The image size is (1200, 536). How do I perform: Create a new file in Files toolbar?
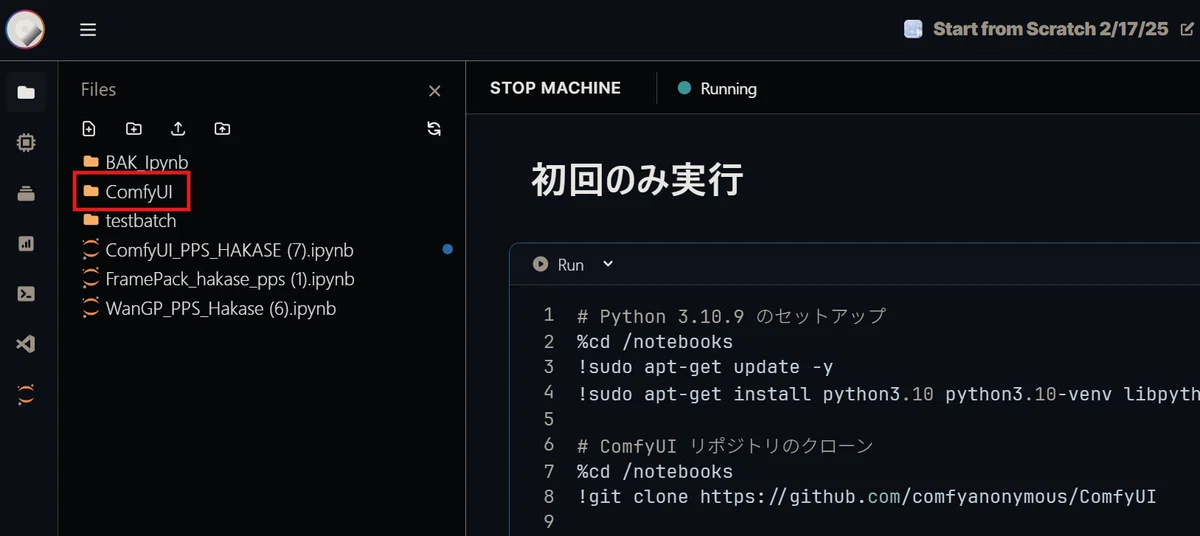click(x=89, y=129)
